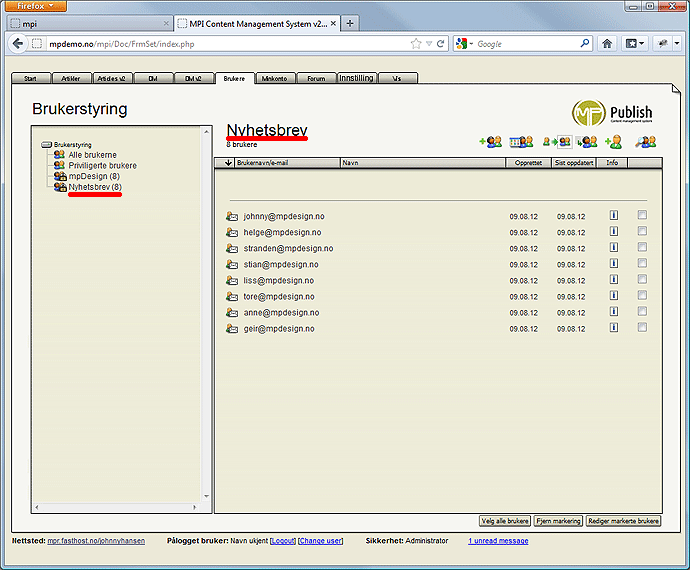This screenshot has height=570, width=690.
Task: Open info for stian@mpdesign.no
Action: [x=614, y=264]
